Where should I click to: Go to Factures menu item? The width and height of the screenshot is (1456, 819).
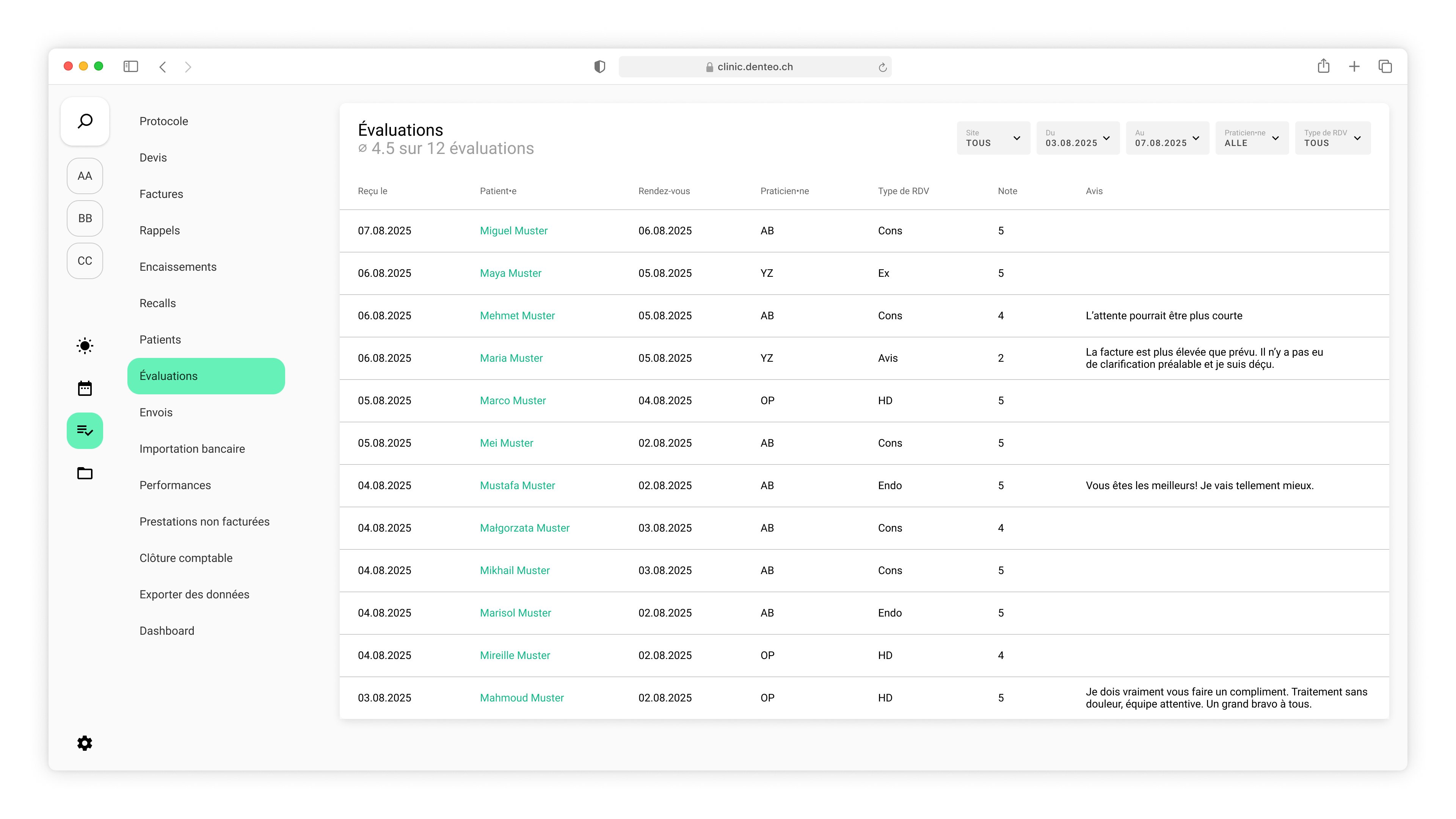point(161,194)
